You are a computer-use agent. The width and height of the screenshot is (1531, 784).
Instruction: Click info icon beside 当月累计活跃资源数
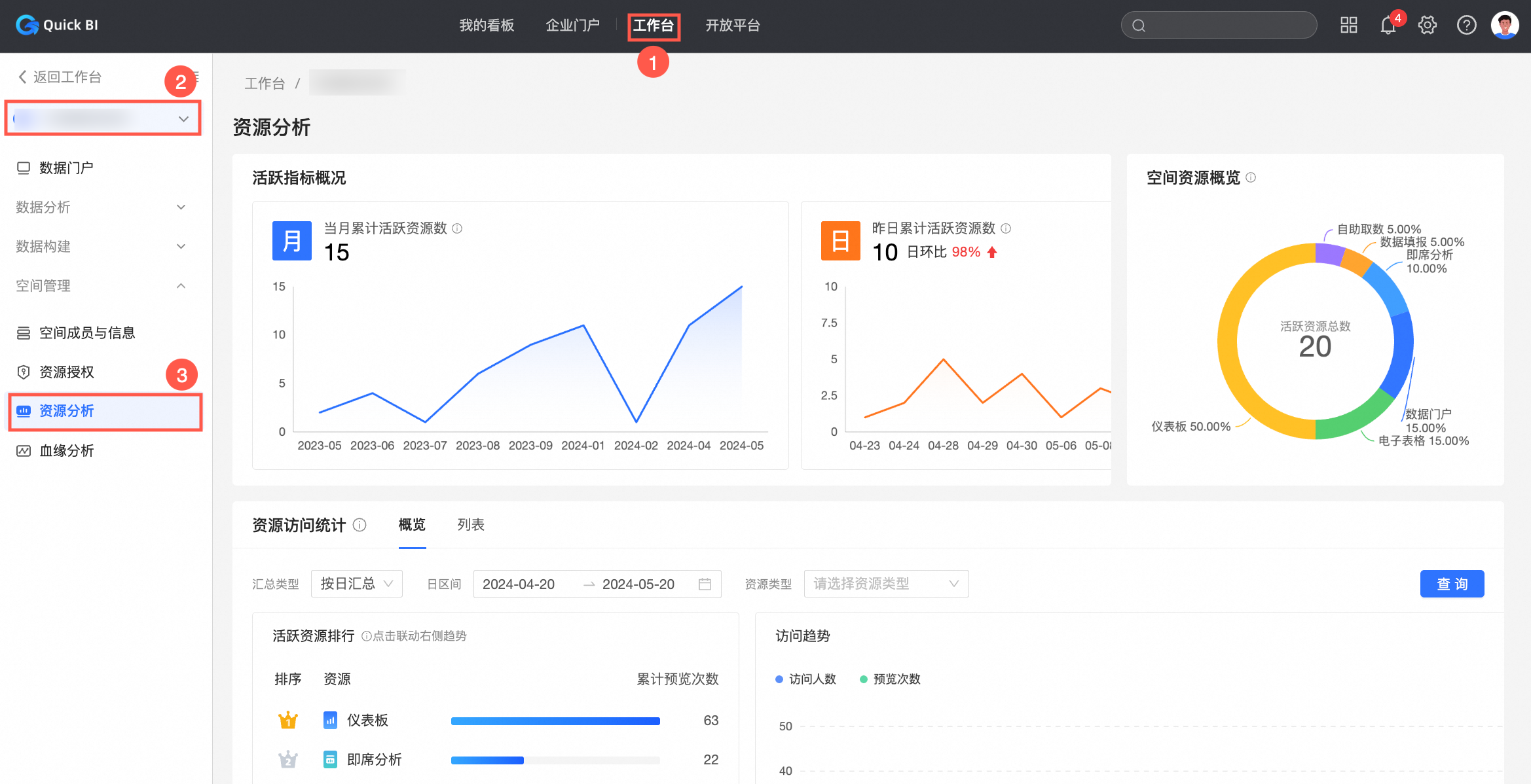457,228
